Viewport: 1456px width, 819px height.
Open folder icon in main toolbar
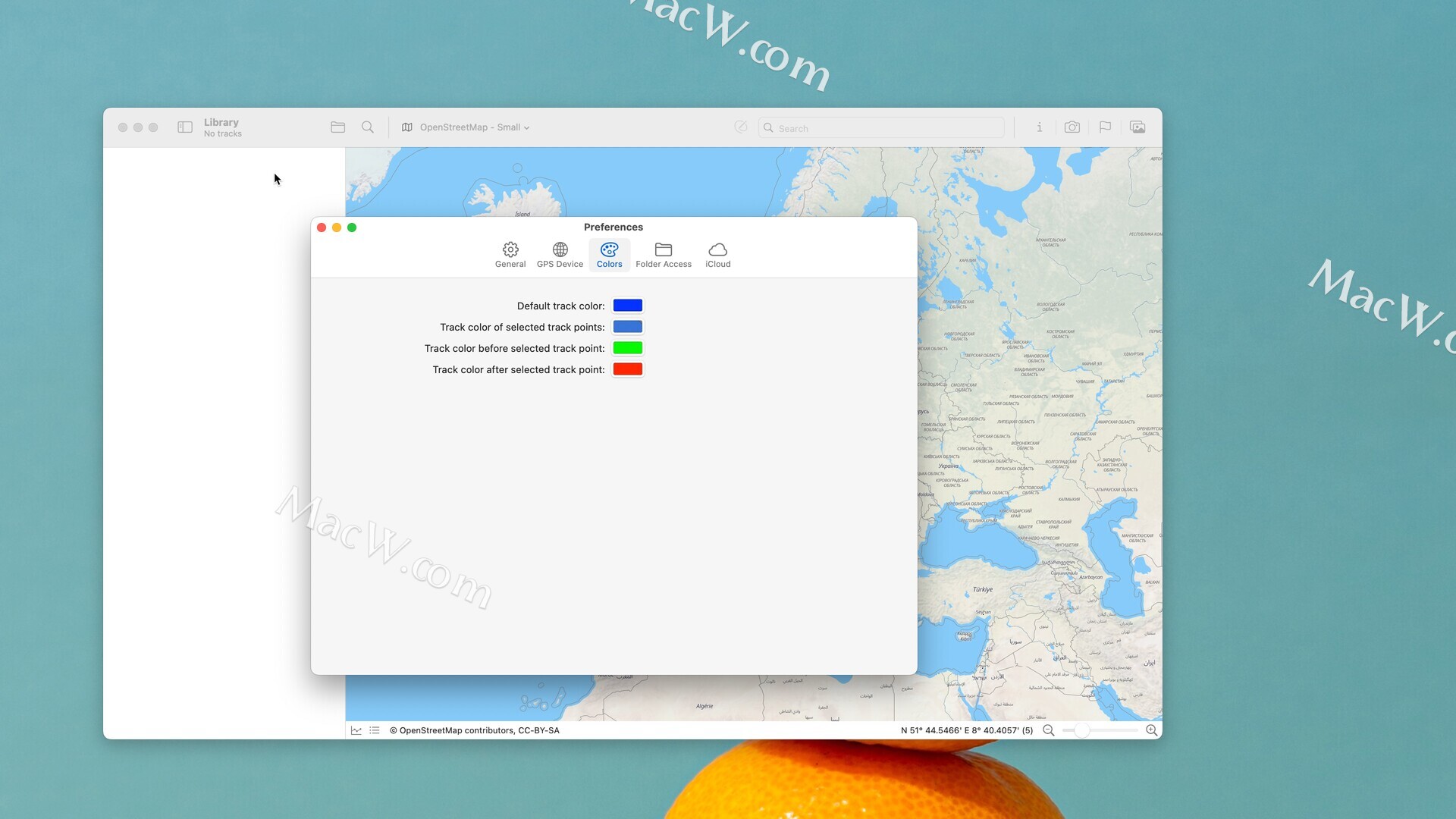point(338,127)
